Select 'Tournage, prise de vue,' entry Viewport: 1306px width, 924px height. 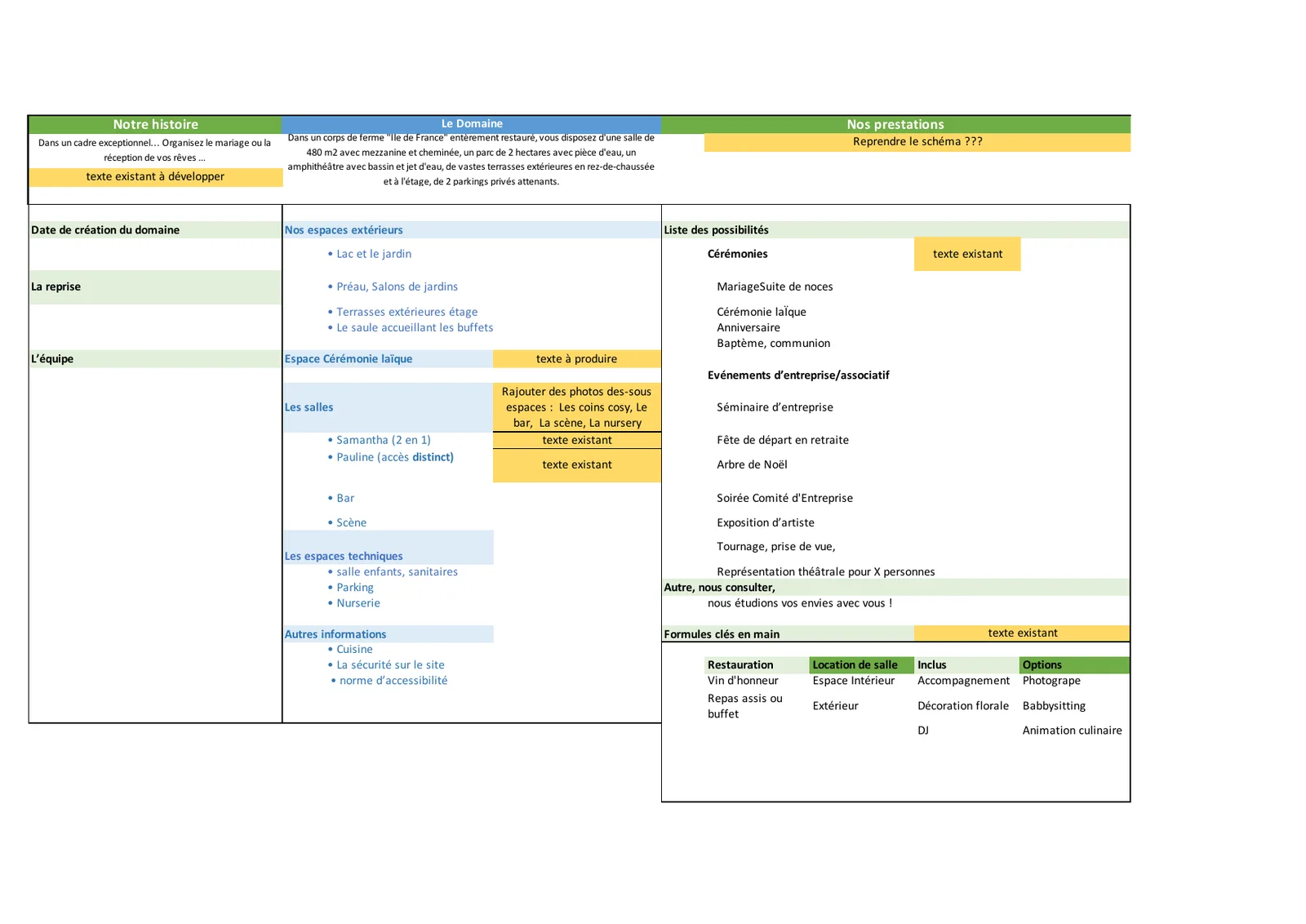coord(776,547)
